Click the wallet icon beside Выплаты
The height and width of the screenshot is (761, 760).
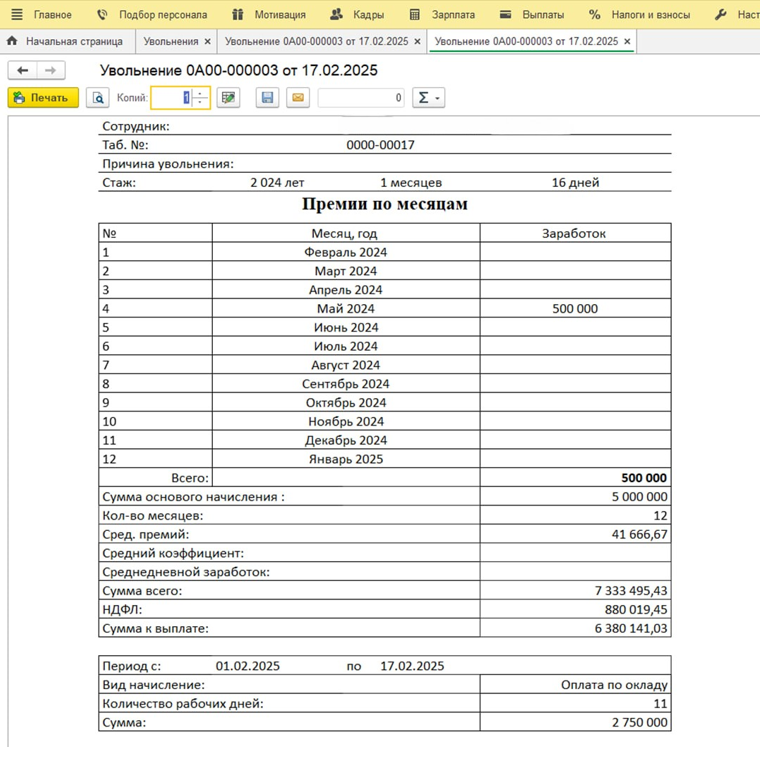pos(505,15)
